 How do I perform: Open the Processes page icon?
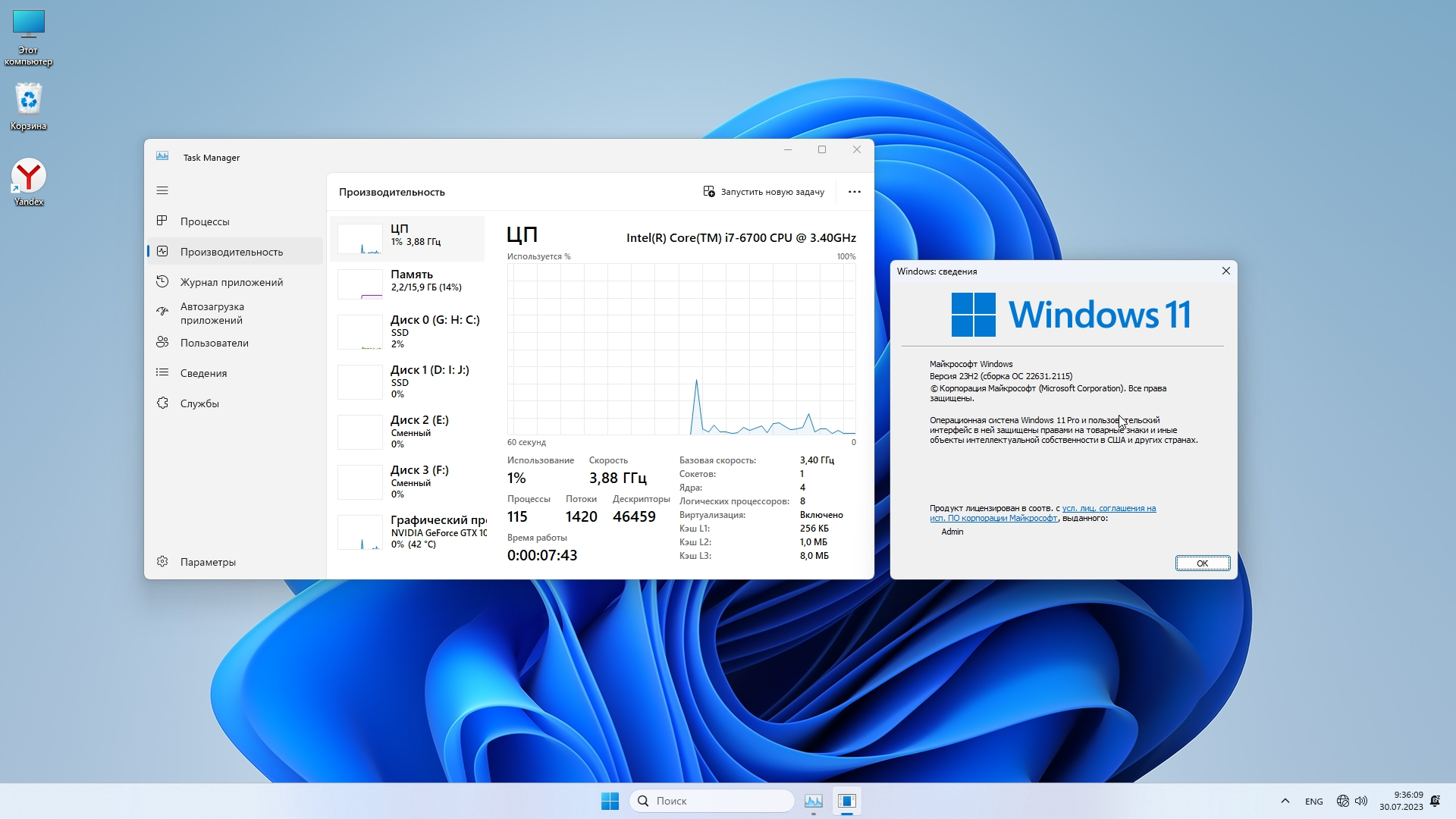click(162, 221)
